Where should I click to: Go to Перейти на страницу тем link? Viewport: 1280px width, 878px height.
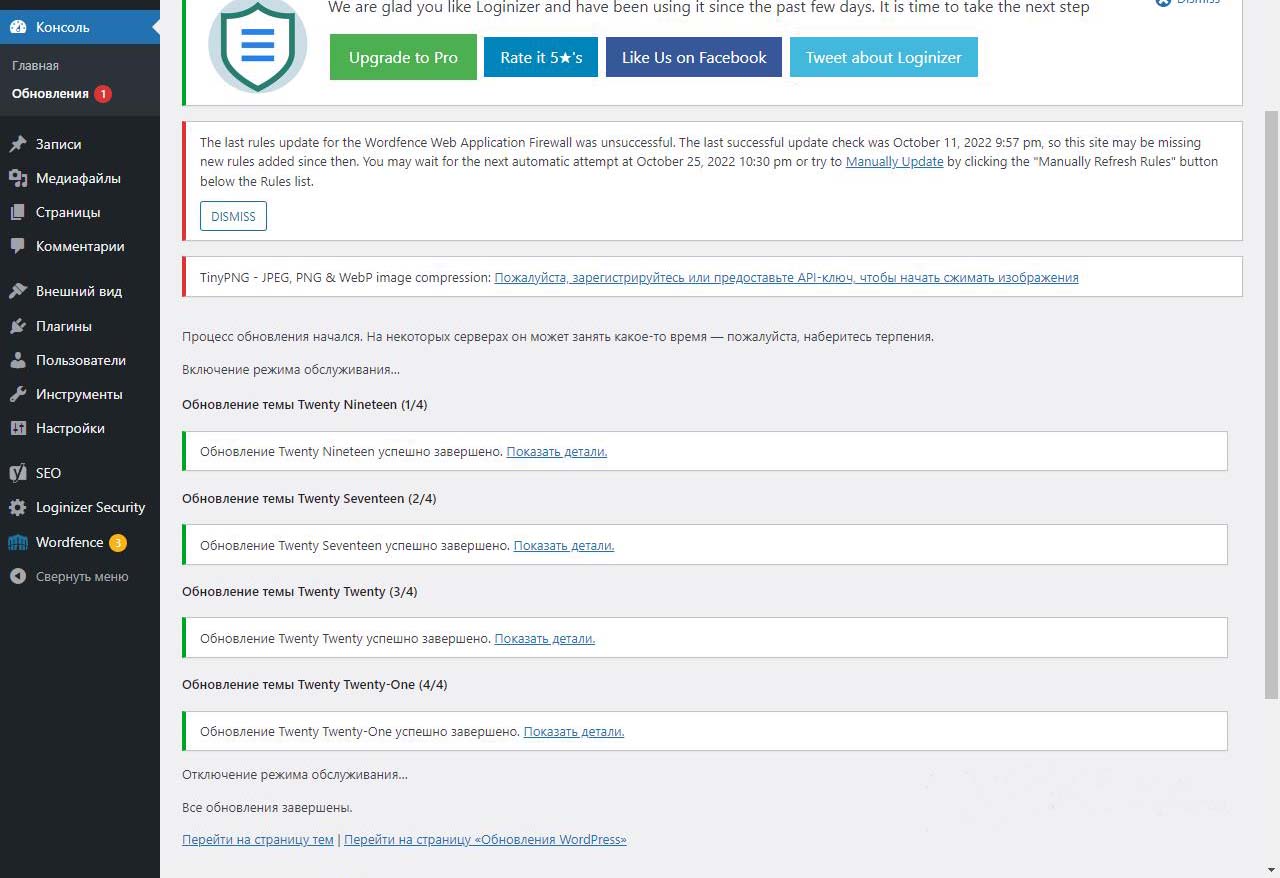257,840
